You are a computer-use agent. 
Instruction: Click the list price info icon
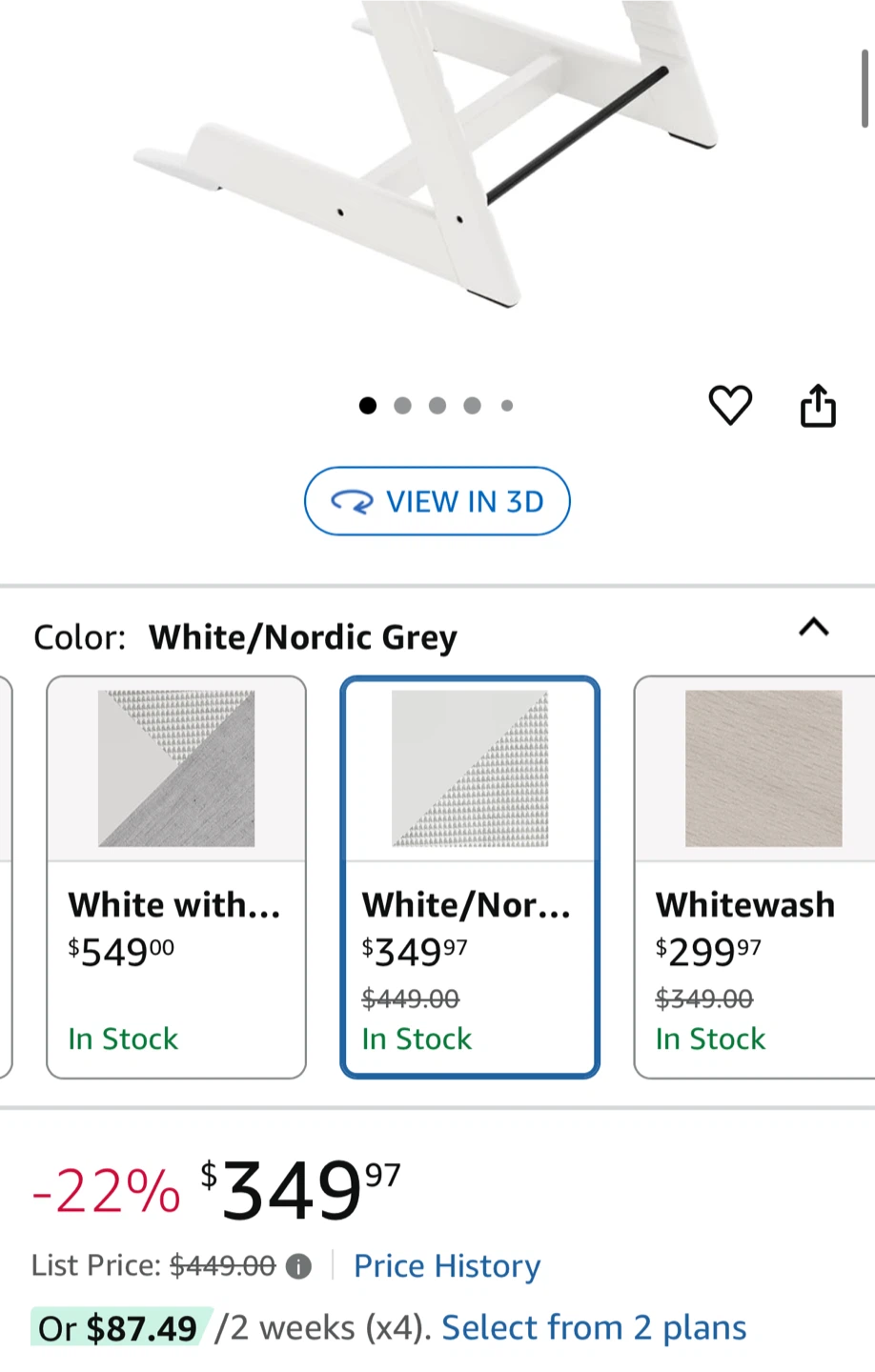click(x=298, y=1266)
